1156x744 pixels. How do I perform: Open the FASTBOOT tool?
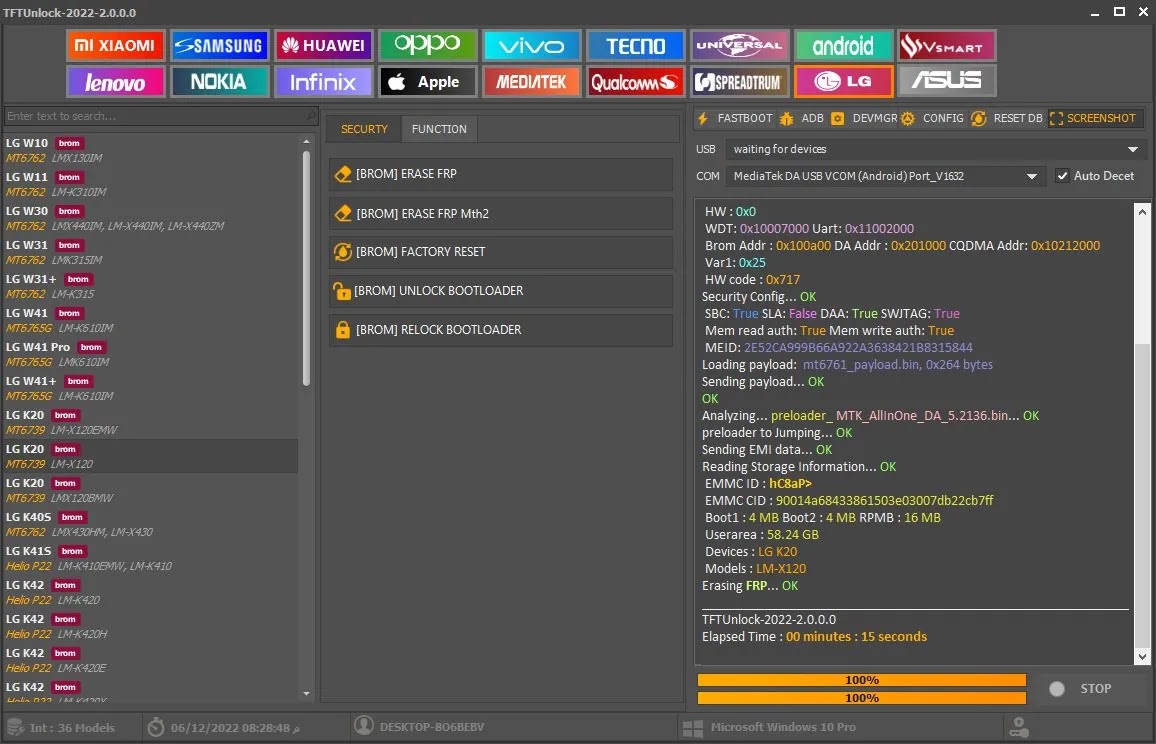coord(734,118)
